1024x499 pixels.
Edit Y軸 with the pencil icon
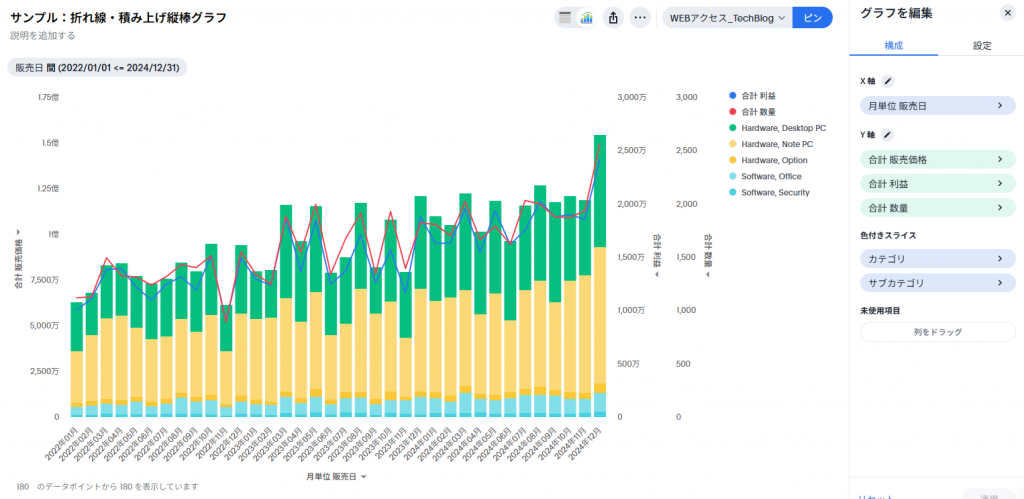tap(887, 135)
